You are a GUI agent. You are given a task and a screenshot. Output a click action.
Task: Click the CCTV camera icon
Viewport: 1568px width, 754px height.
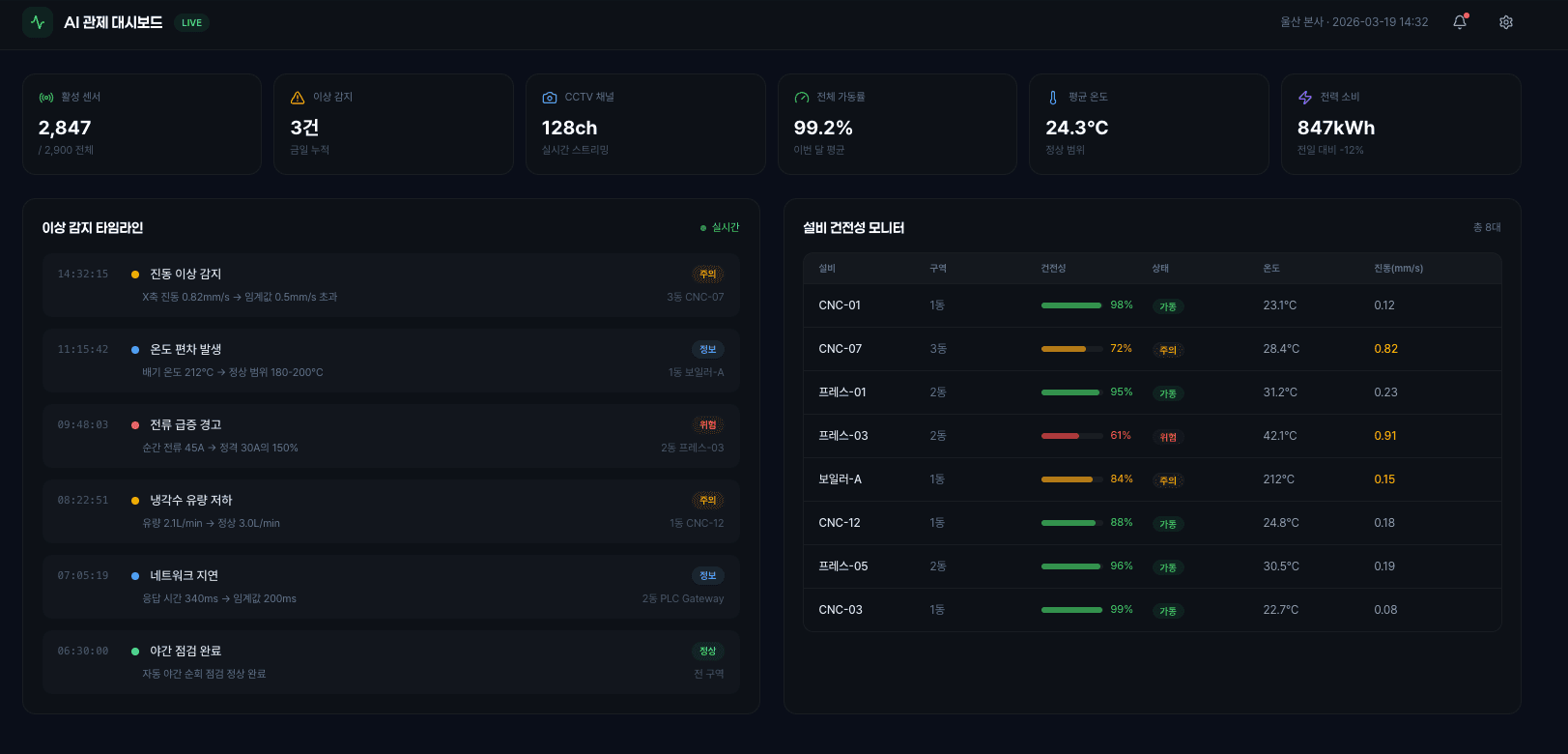(x=550, y=98)
